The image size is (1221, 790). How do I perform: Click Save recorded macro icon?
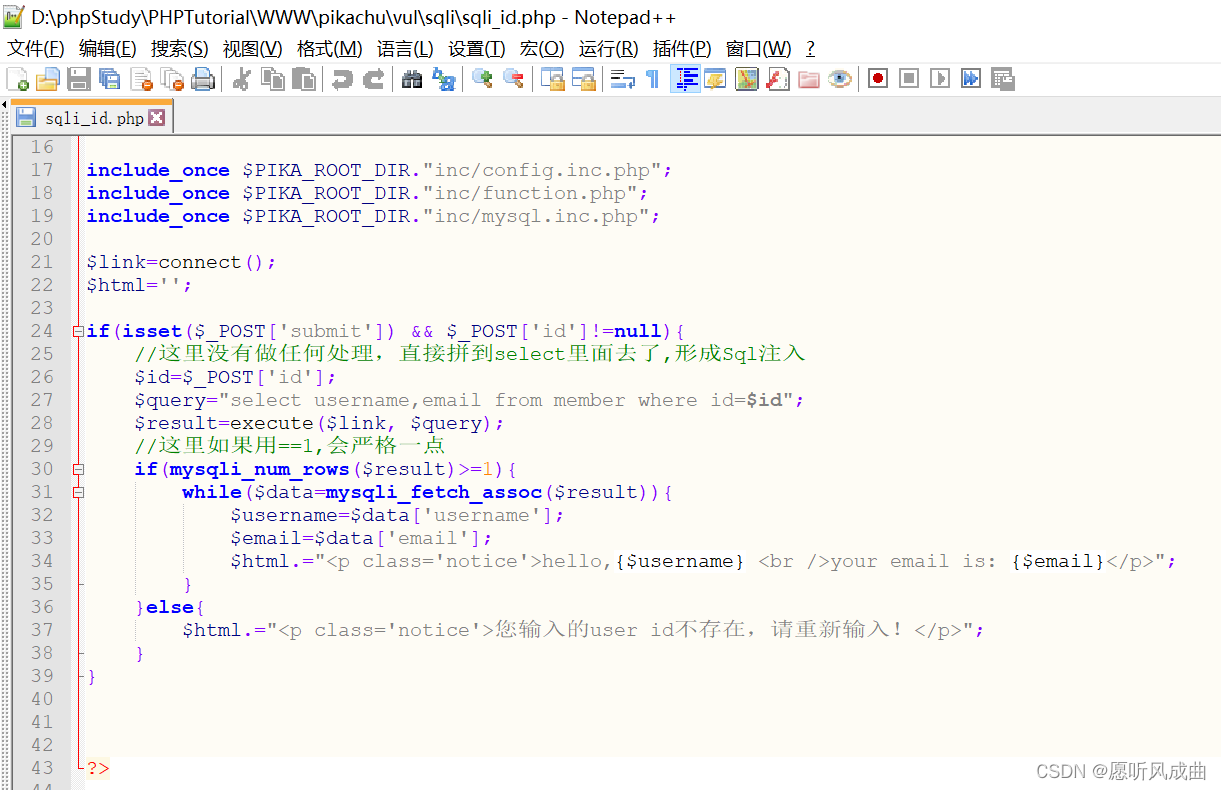coord(1003,79)
